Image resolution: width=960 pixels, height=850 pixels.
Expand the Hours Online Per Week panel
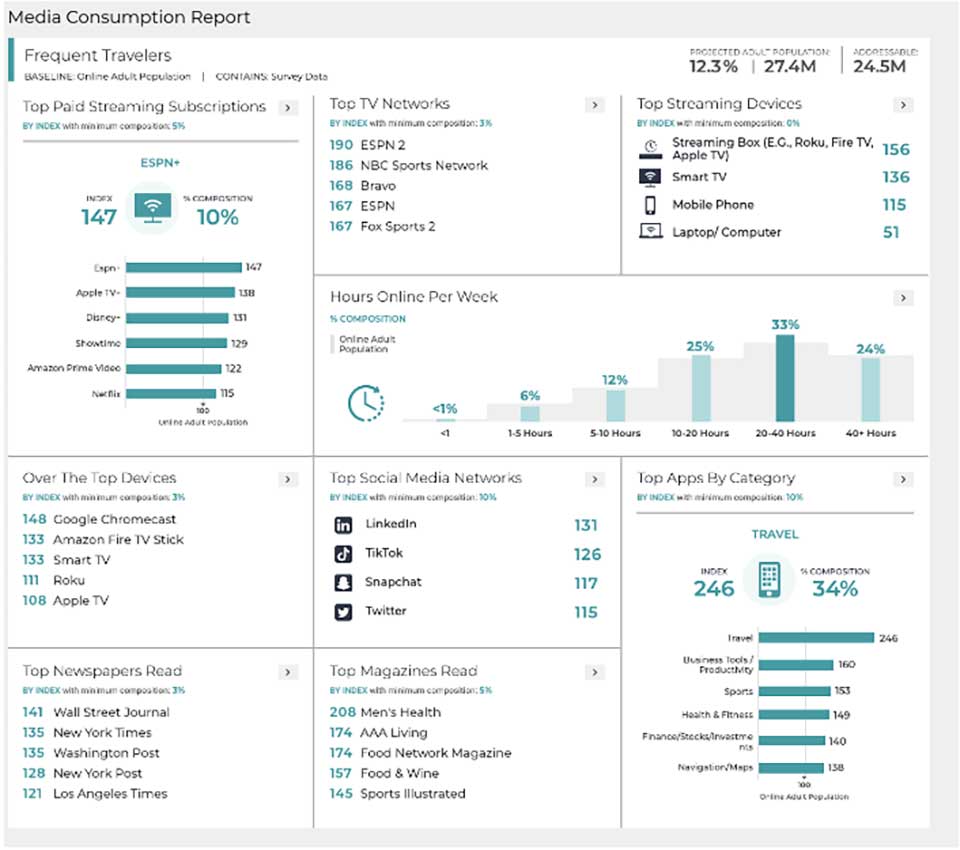903,298
